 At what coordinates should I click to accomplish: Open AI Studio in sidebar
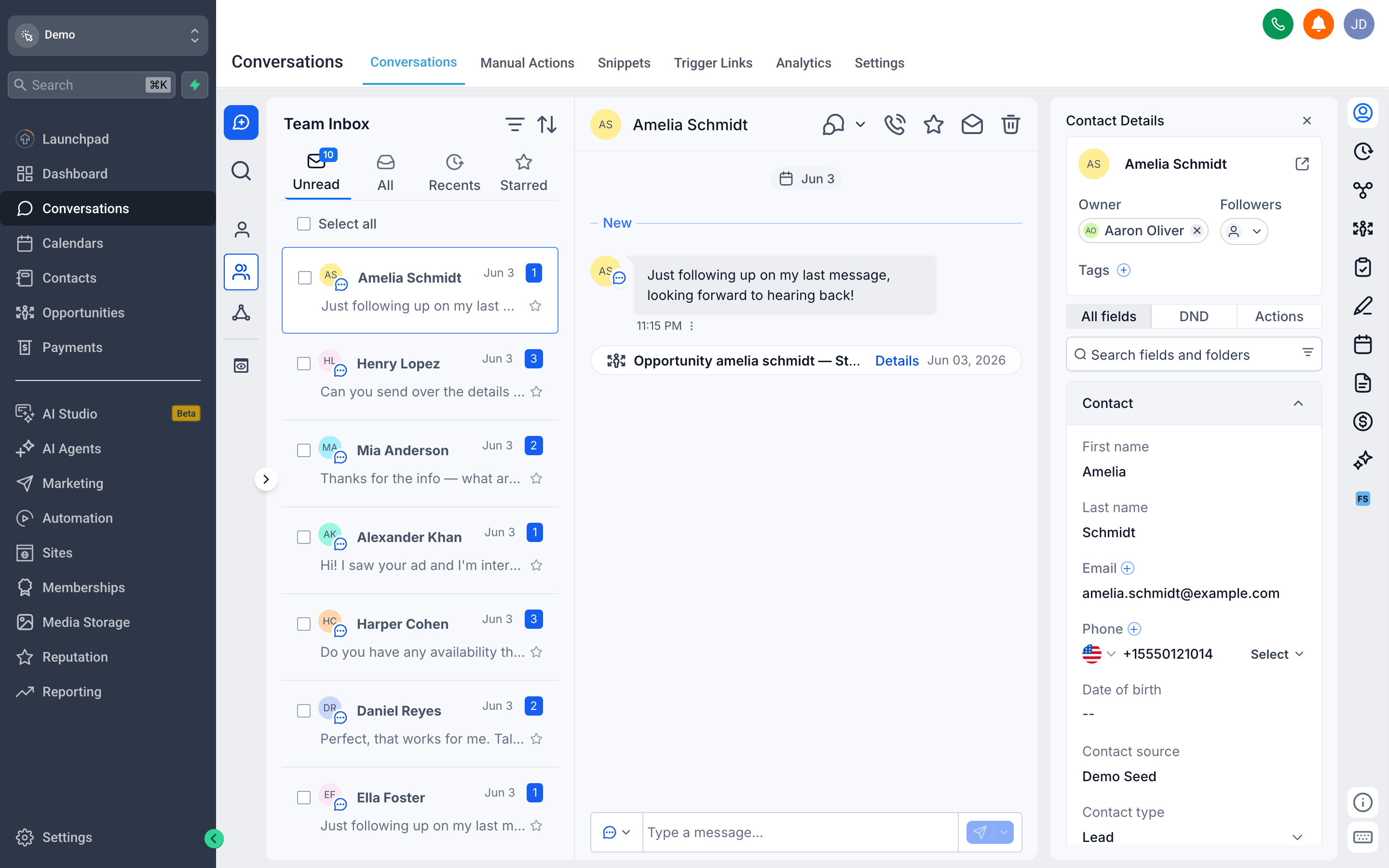point(108,413)
